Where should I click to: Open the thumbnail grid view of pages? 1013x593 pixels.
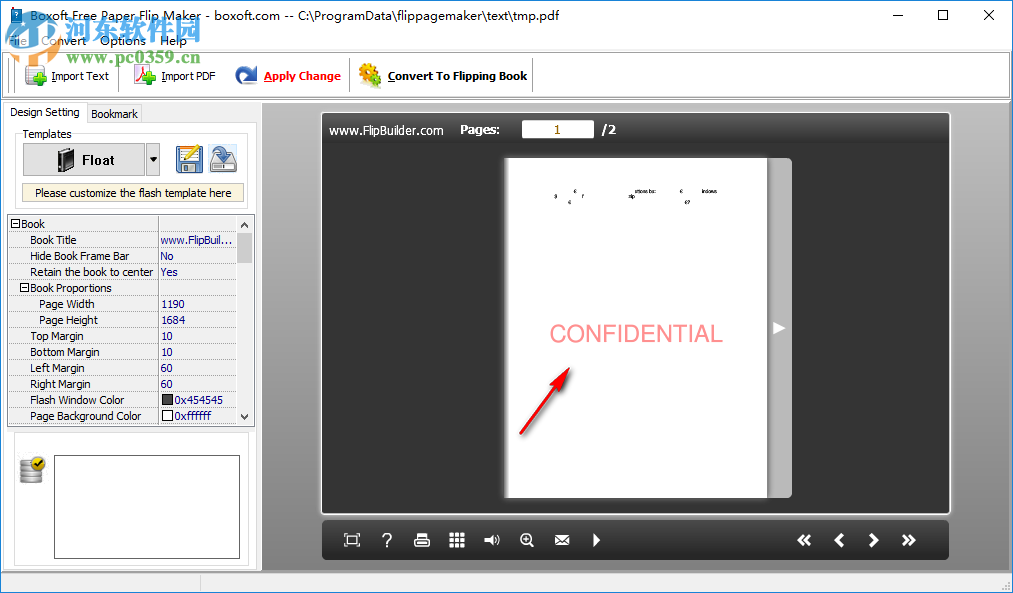pyautogui.click(x=456, y=540)
